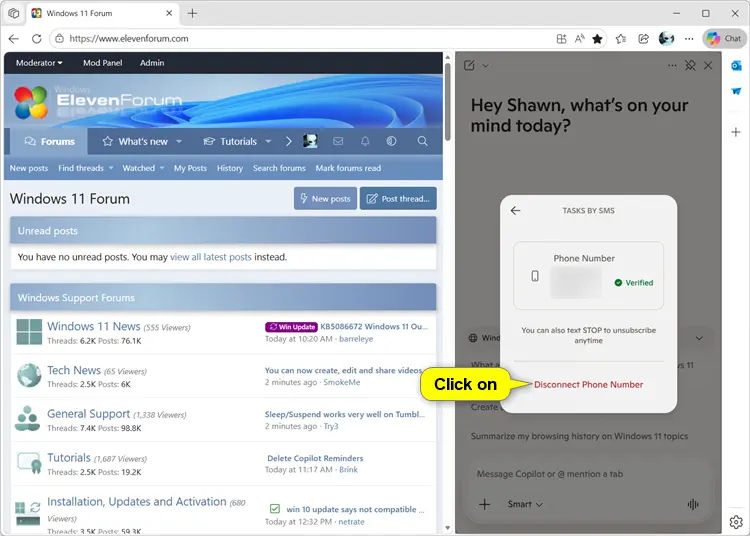Reload the page with the refresh icon
Screen dimensions: 750x536
[x=36, y=39]
